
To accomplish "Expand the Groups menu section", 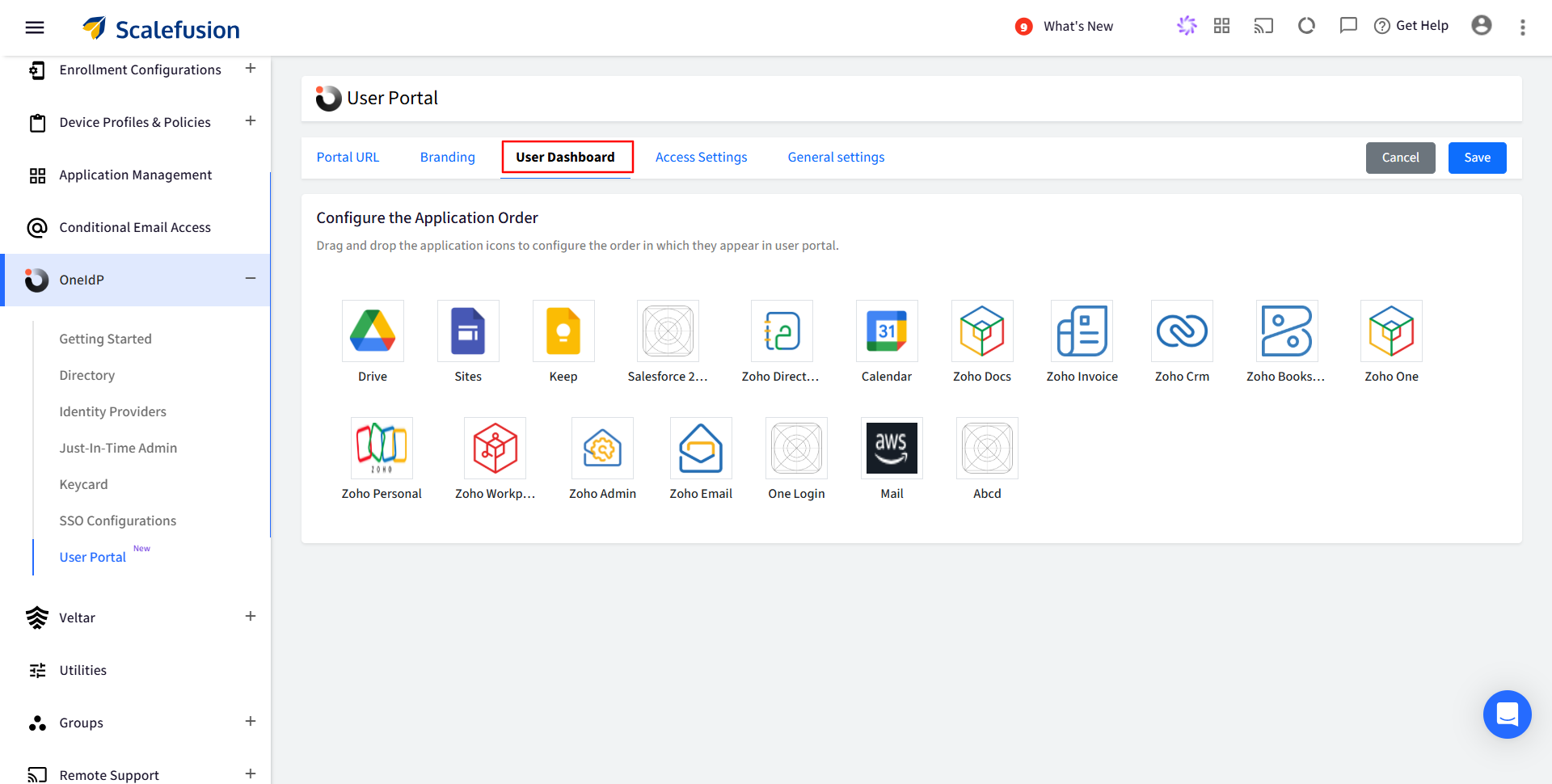I will coord(251,722).
